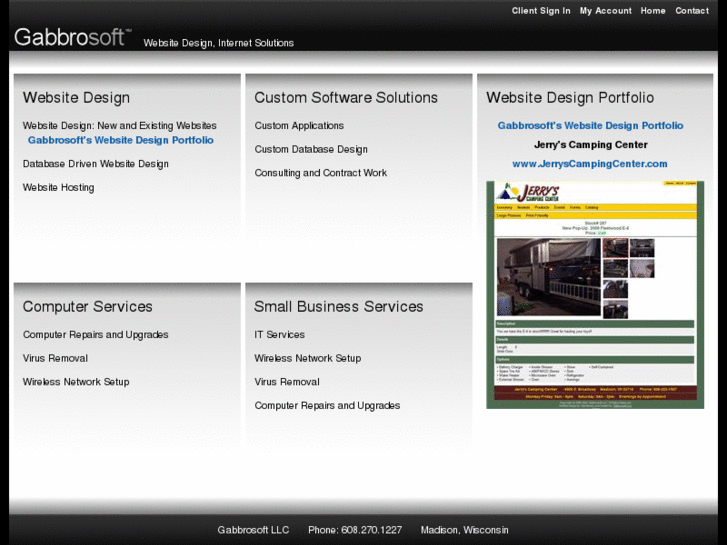Screen dimensions: 727x545
Task: Select Consulting and Contract Work
Action: click(321, 173)
